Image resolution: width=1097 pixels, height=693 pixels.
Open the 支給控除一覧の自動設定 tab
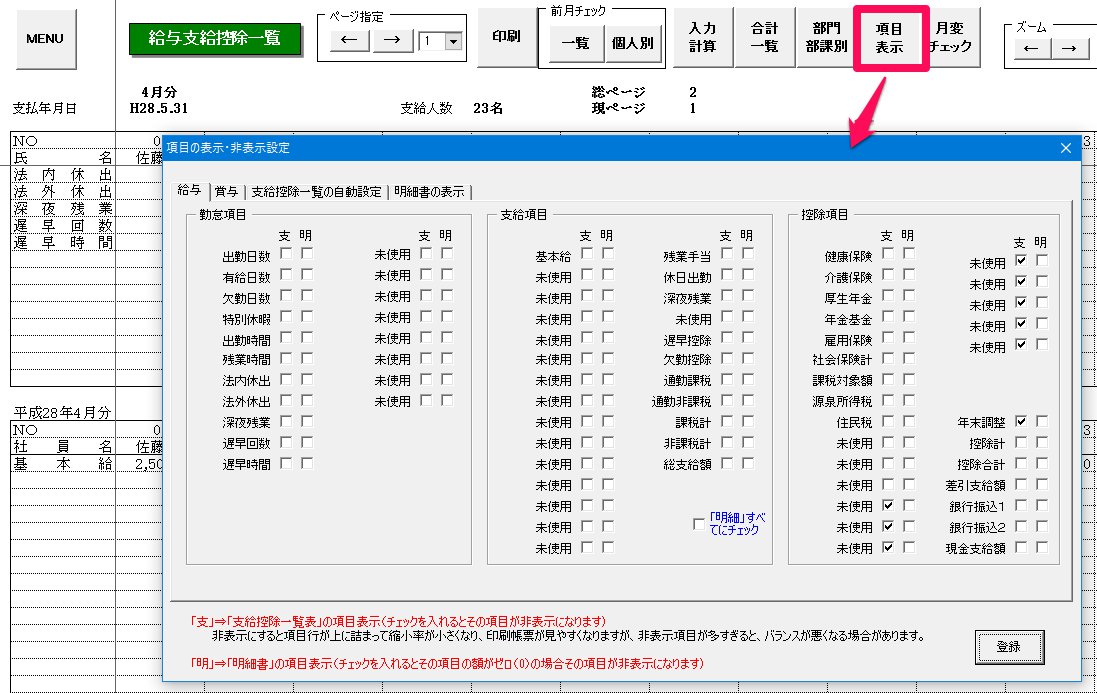316,191
